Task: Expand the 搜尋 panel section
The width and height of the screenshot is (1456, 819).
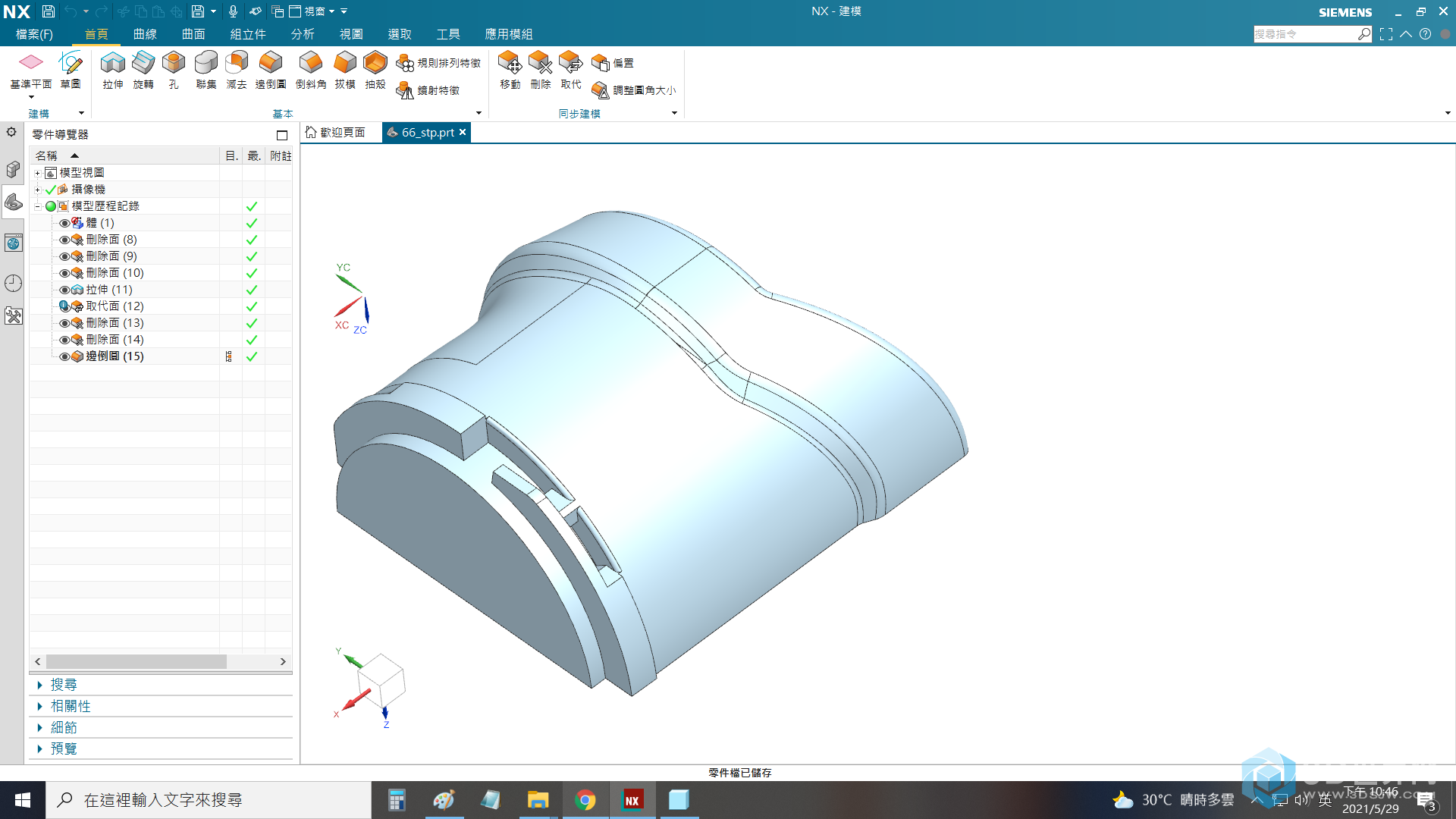Action: (x=39, y=685)
